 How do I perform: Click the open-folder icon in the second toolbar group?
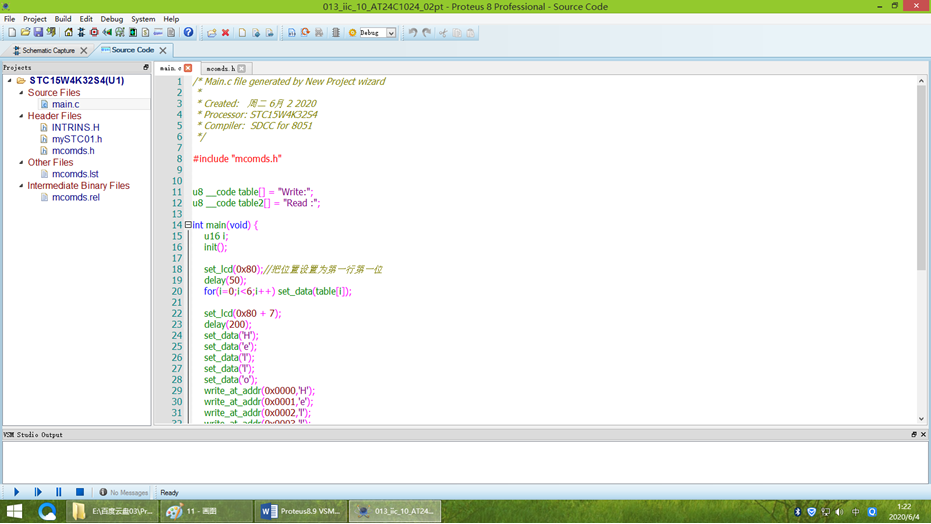tap(212, 33)
